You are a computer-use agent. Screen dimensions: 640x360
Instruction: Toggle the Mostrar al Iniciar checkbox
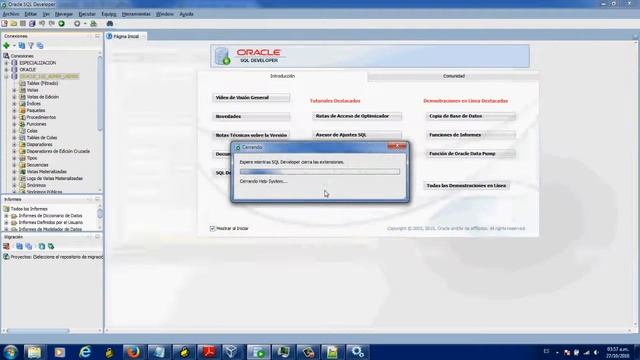point(212,229)
